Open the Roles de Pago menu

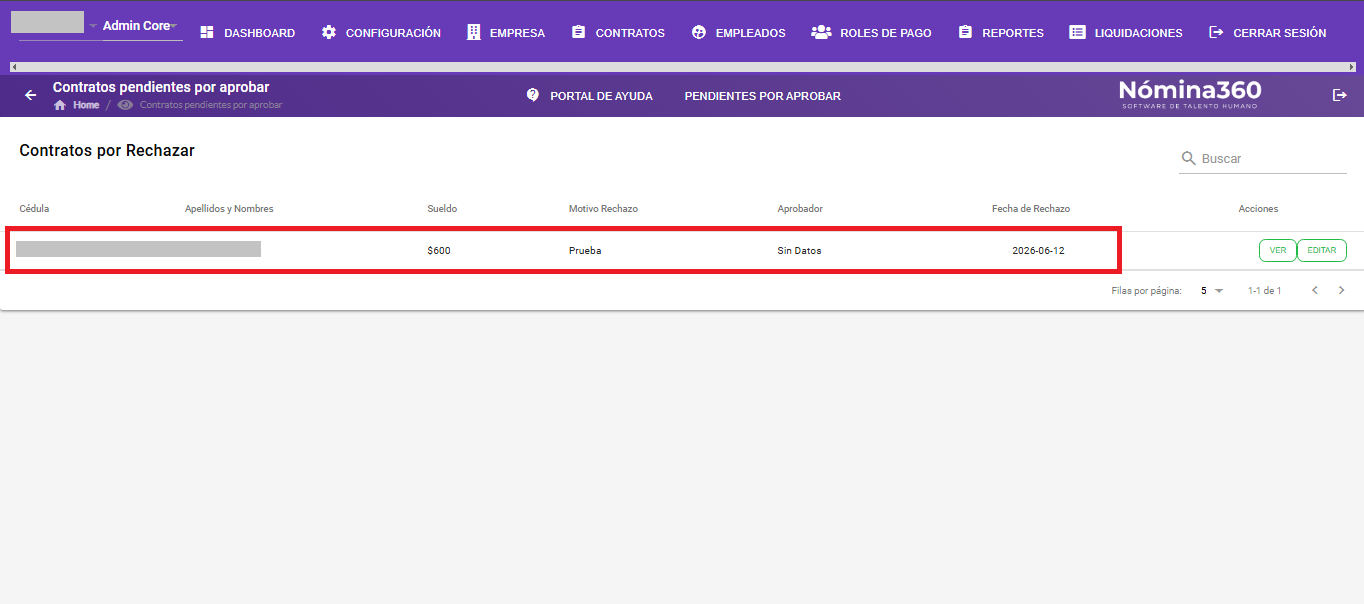(871, 33)
